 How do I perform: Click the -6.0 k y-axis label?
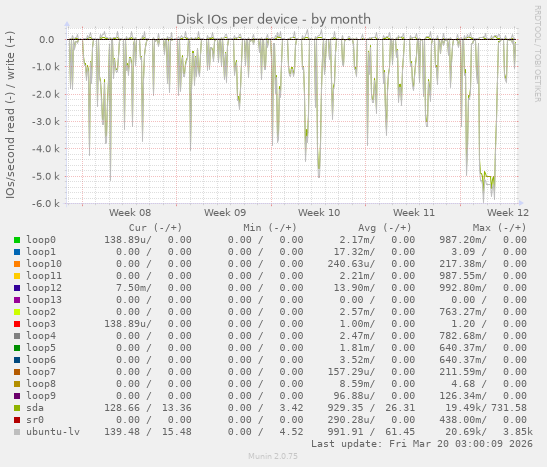pyautogui.click(x=45, y=203)
